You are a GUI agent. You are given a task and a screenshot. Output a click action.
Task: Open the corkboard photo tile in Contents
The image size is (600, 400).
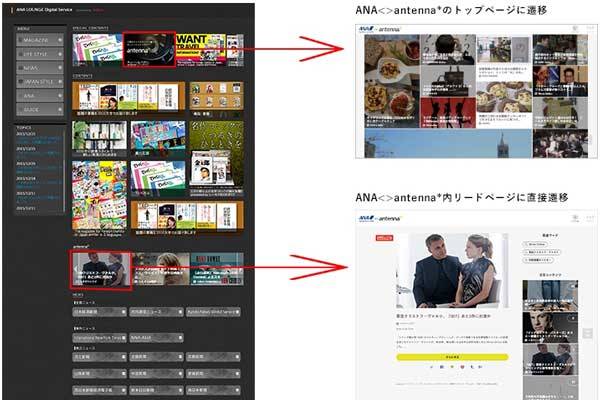pyautogui.click(x=216, y=99)
